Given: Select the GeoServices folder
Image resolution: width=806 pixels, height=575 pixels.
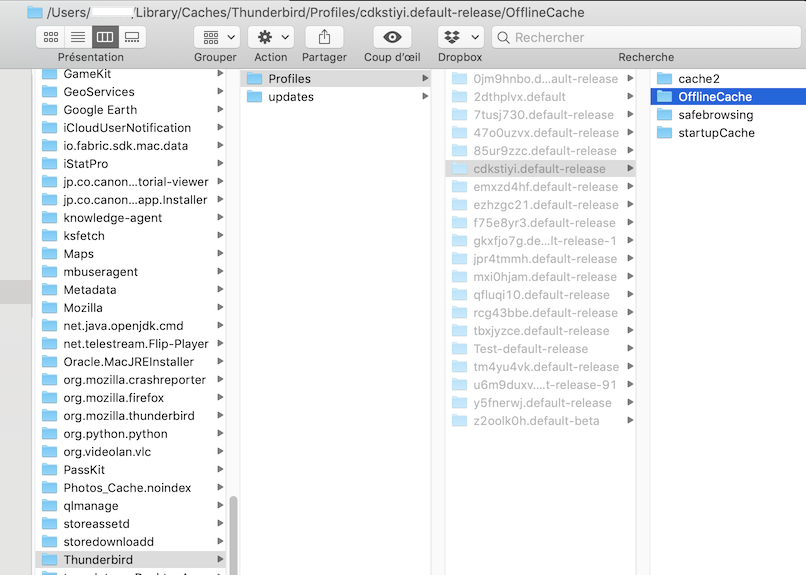Looking at the screenshot, I should (131, 91).
